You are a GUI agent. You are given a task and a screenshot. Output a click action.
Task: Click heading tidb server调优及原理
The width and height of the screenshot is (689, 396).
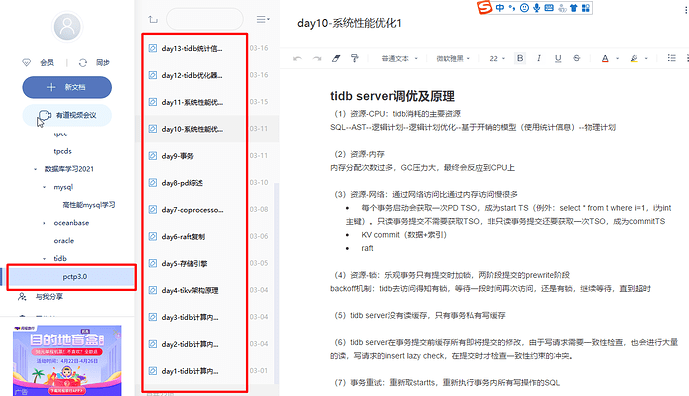pos(392,96)
